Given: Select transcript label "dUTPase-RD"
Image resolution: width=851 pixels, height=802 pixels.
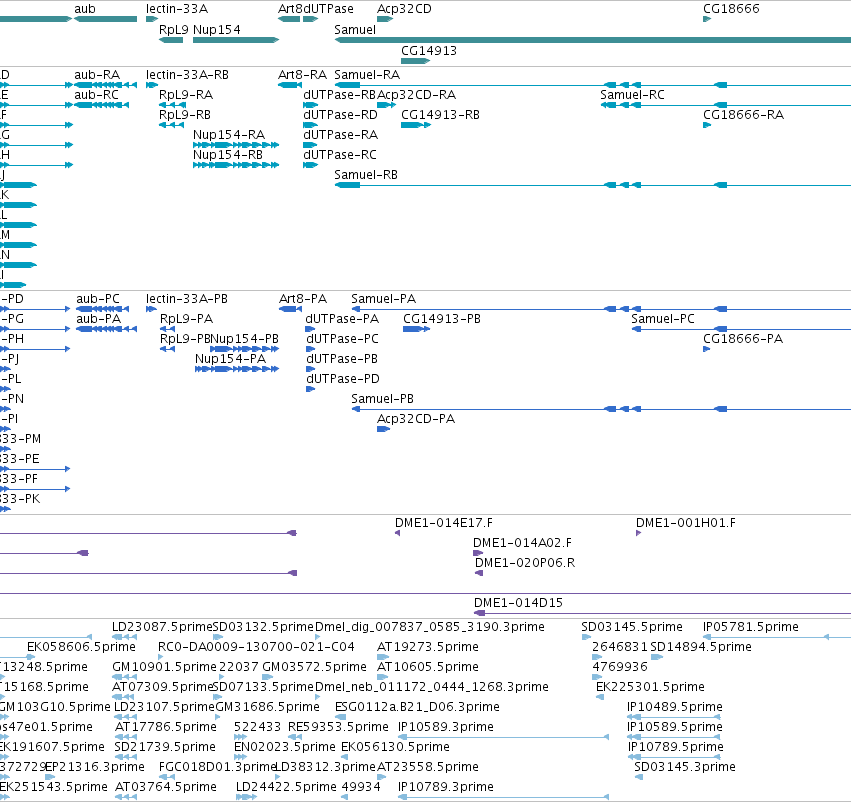Looking at the screenshot, I should click(x=340, y=114).
